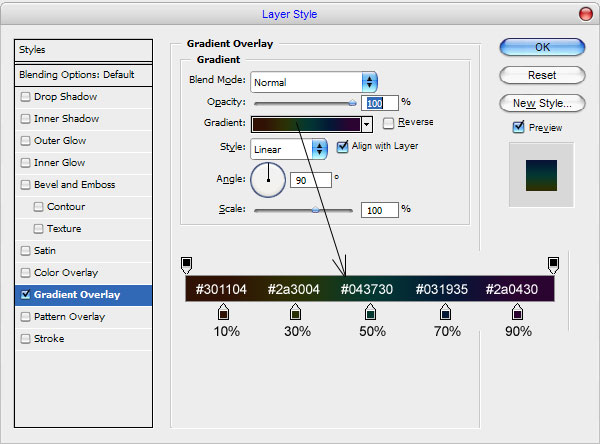Click the style preview thumbnail

(x=541, y=175)
